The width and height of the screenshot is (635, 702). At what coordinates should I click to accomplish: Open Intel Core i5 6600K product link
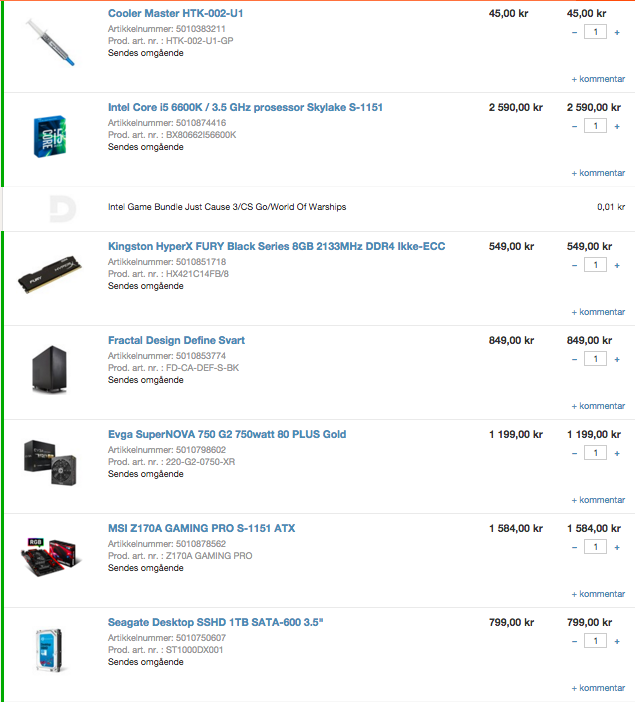(x=245, y=107)
